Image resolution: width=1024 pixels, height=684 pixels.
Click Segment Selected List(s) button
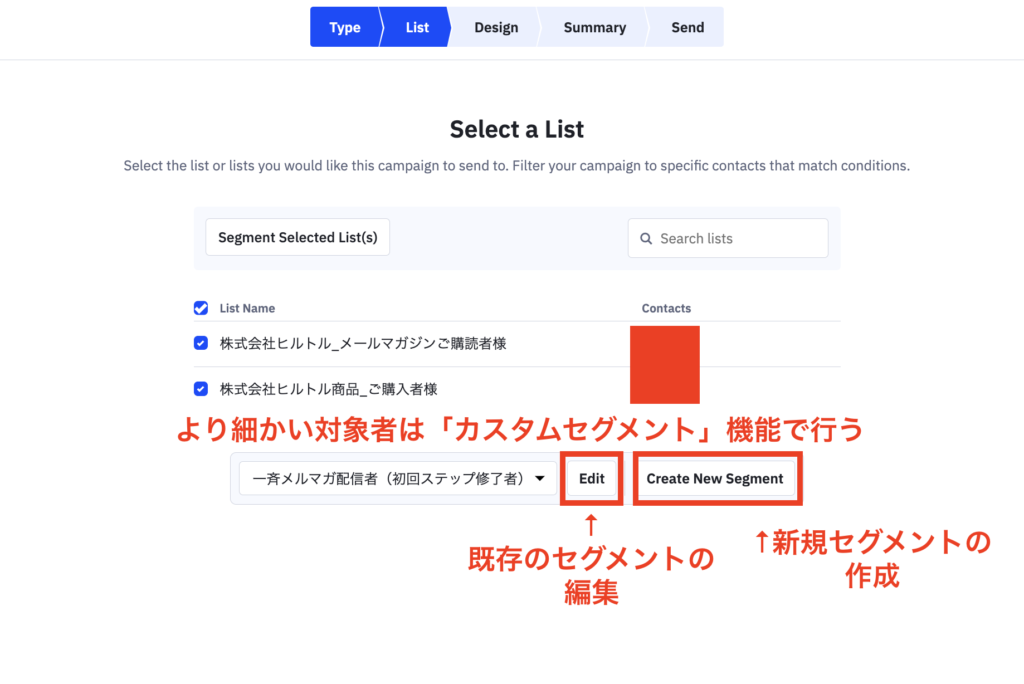(x=298, y=237)
